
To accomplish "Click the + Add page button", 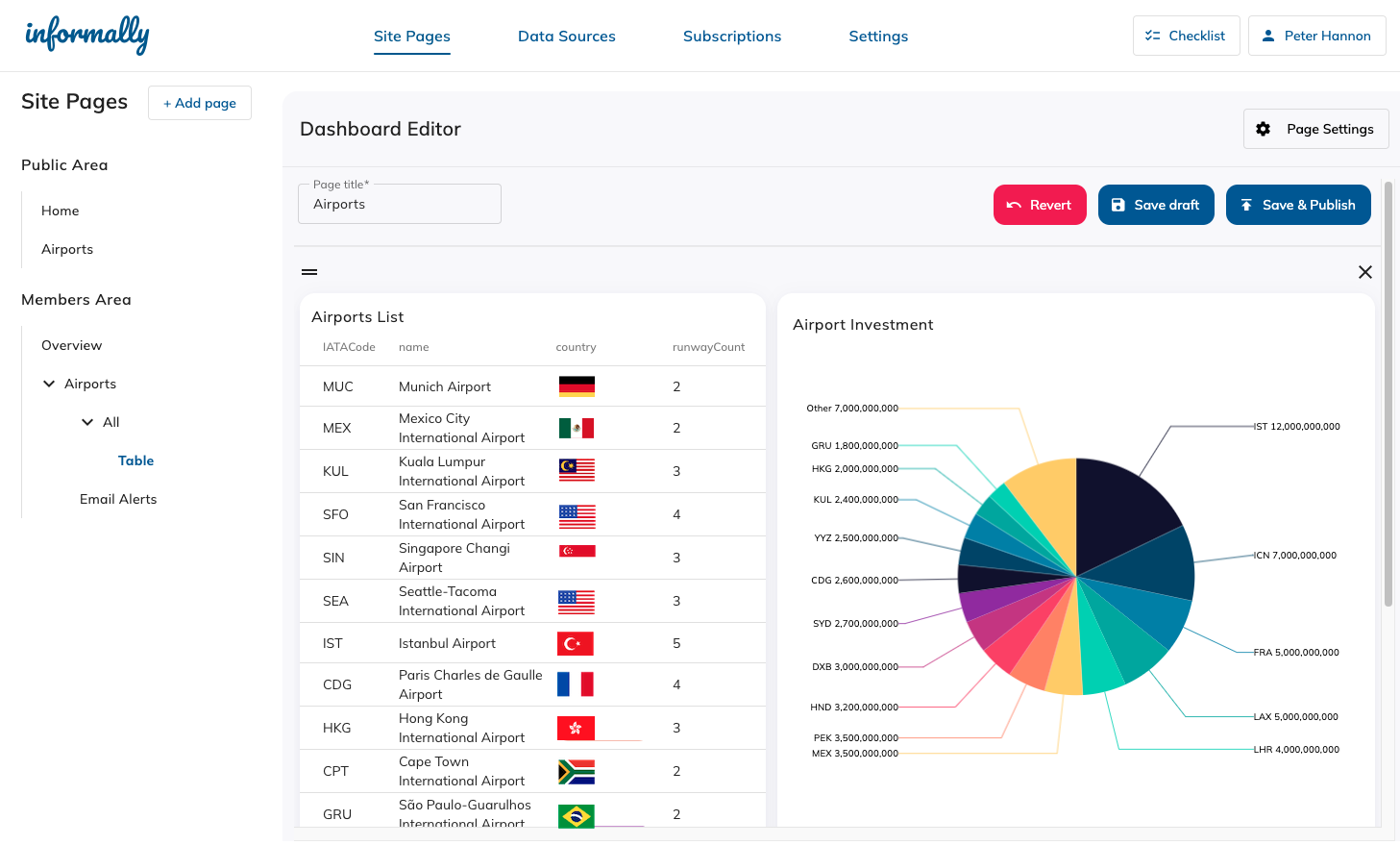I will [x=200, y=103].
